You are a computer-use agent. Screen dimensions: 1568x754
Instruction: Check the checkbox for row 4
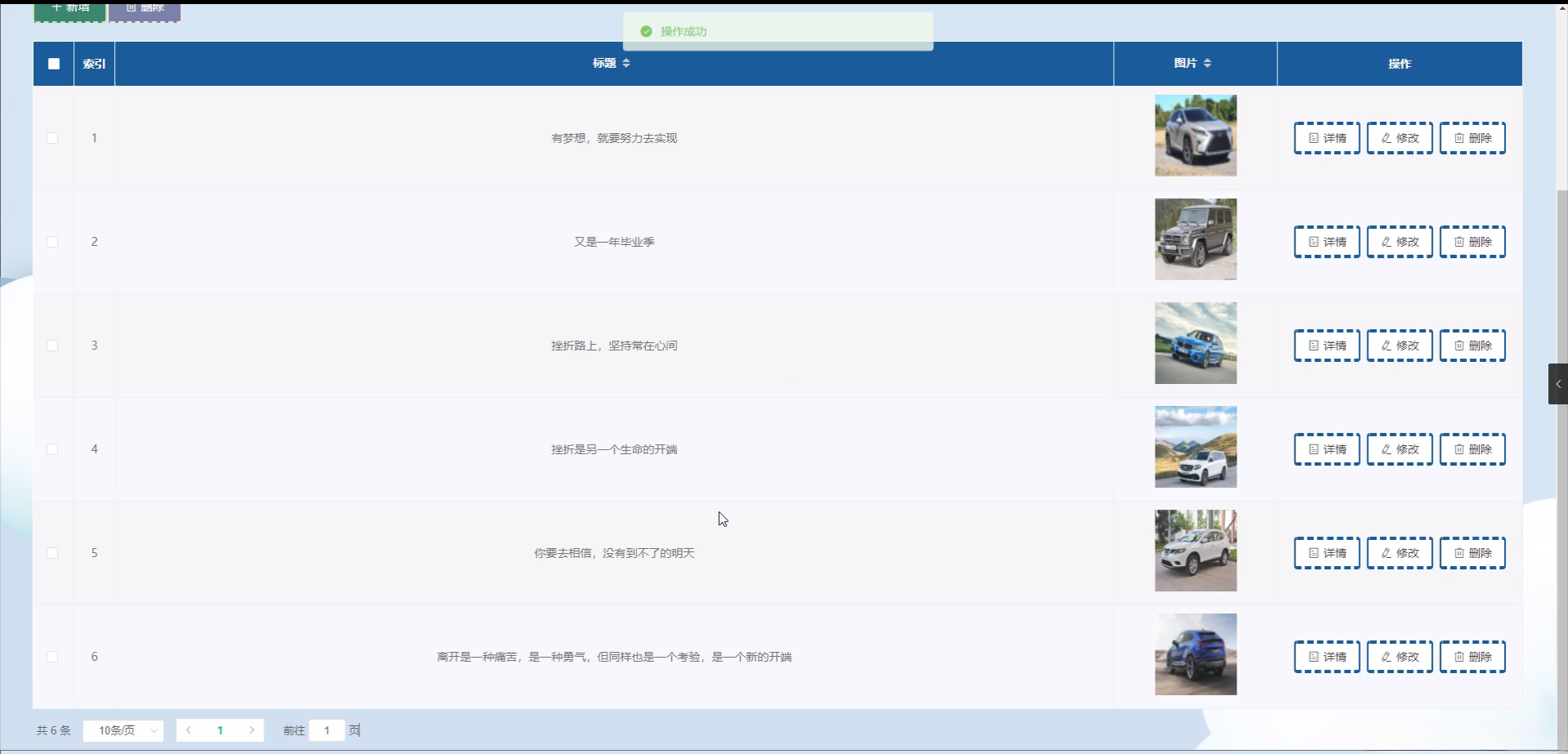coord(52,449)
